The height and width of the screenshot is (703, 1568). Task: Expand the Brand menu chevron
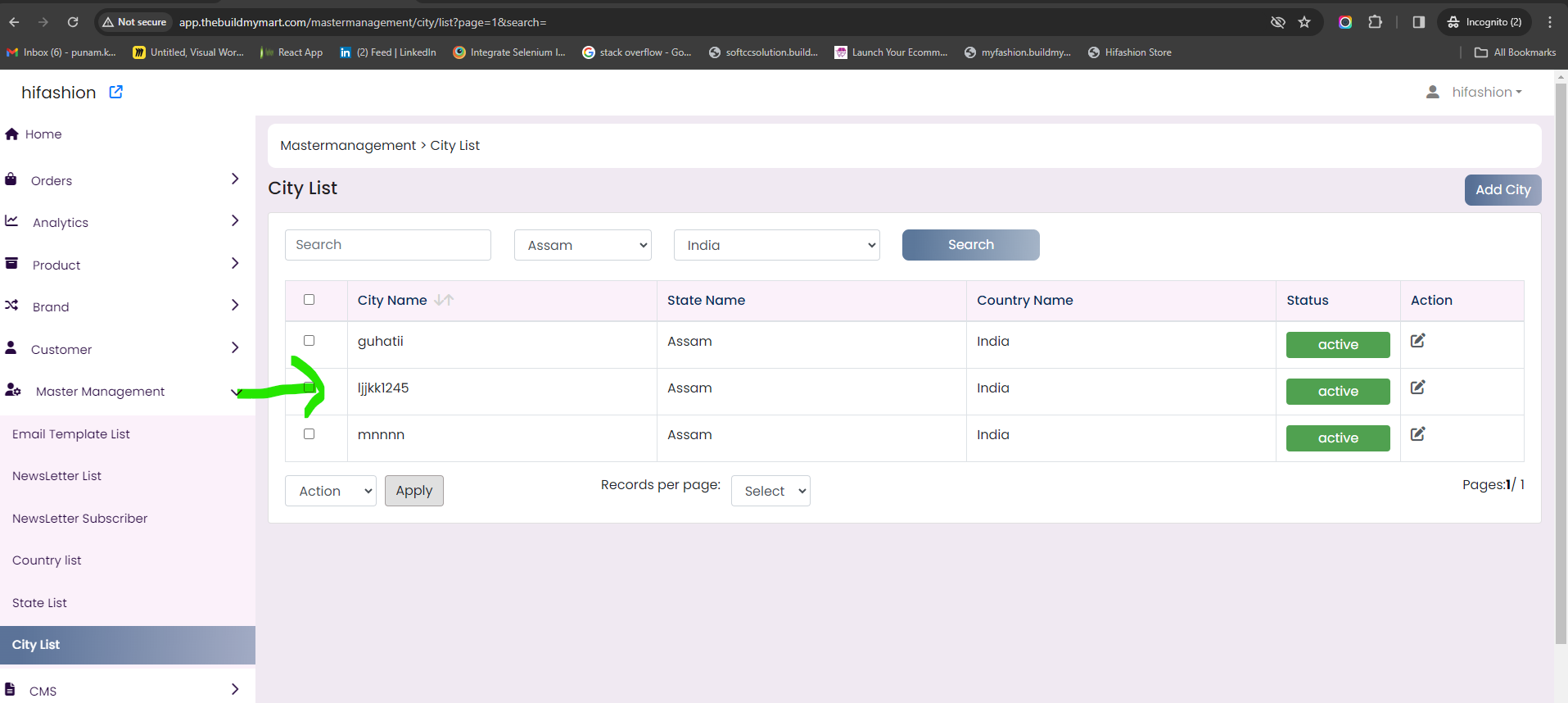235,305
